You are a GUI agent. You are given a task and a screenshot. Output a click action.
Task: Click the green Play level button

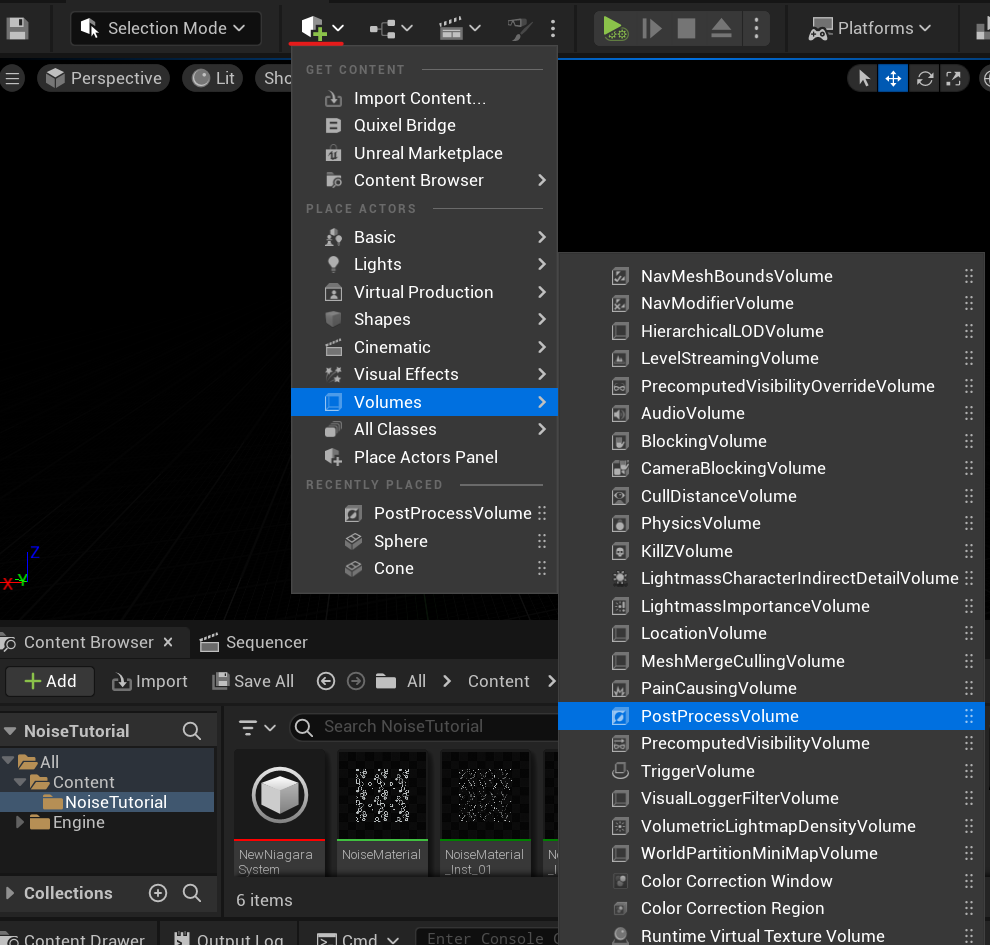[x=614, y=28]
